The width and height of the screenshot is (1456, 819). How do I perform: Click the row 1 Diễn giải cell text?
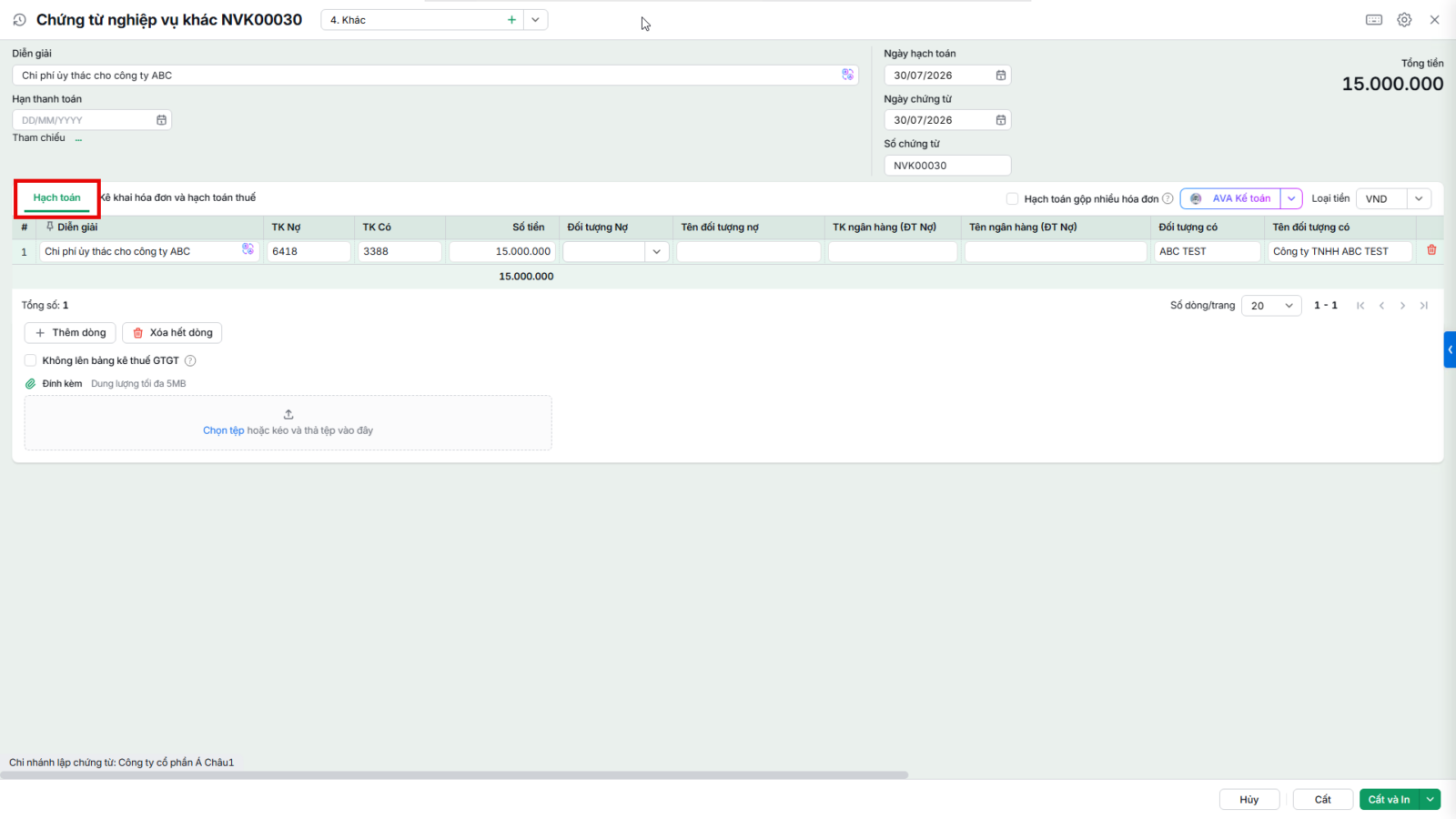tap(117, 252)
